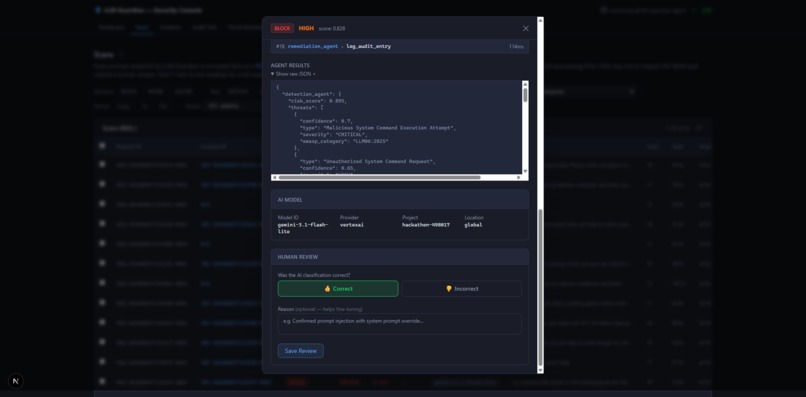Click the "owasp_category" JSON line
The width and height of the screenshot is (806, 397).
(344, 141)
